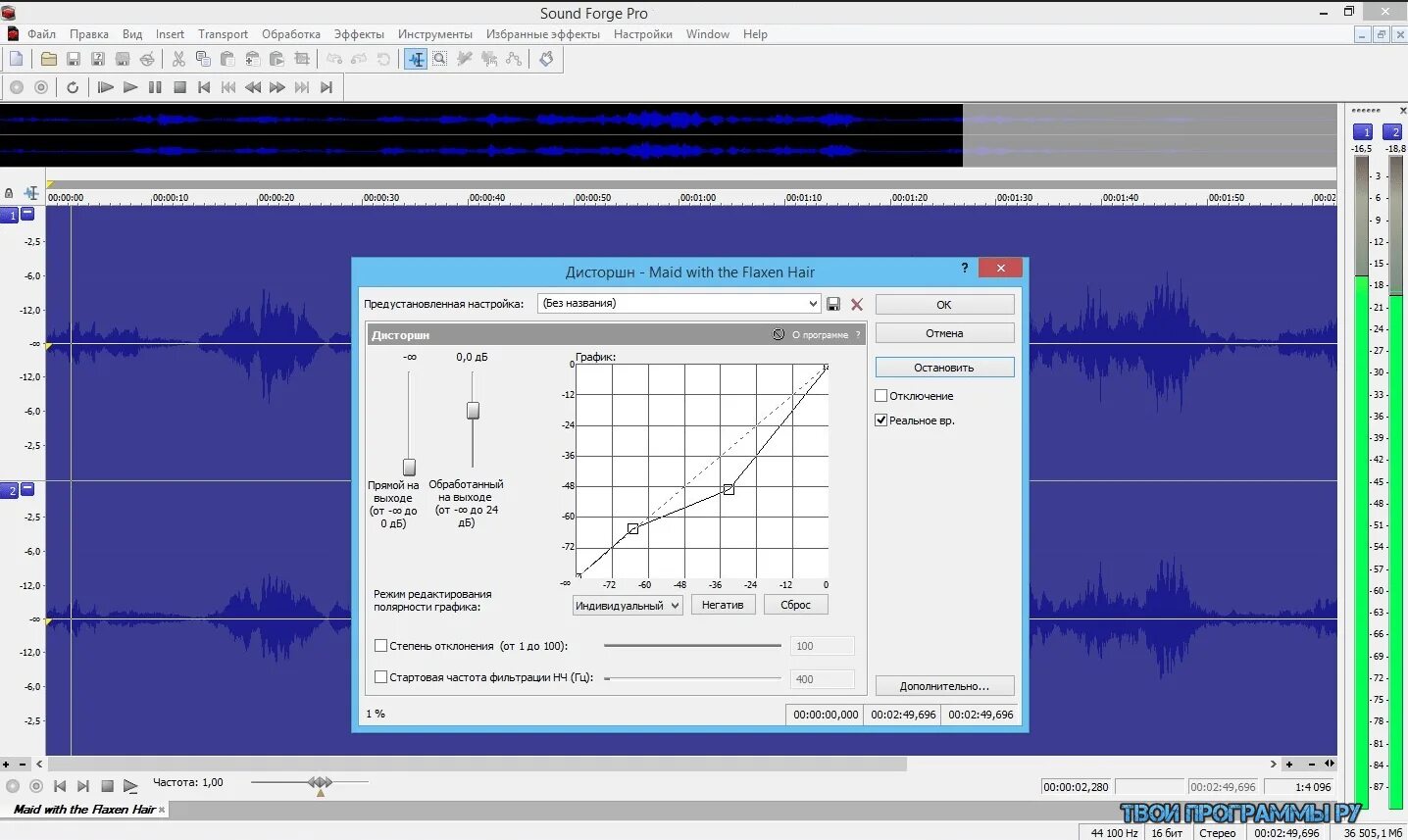Click the Stop button in the bottom transport
Image resolution: width=1408 pixels, height=840 pixels.
pyautogui.click(x=107, y=786)
